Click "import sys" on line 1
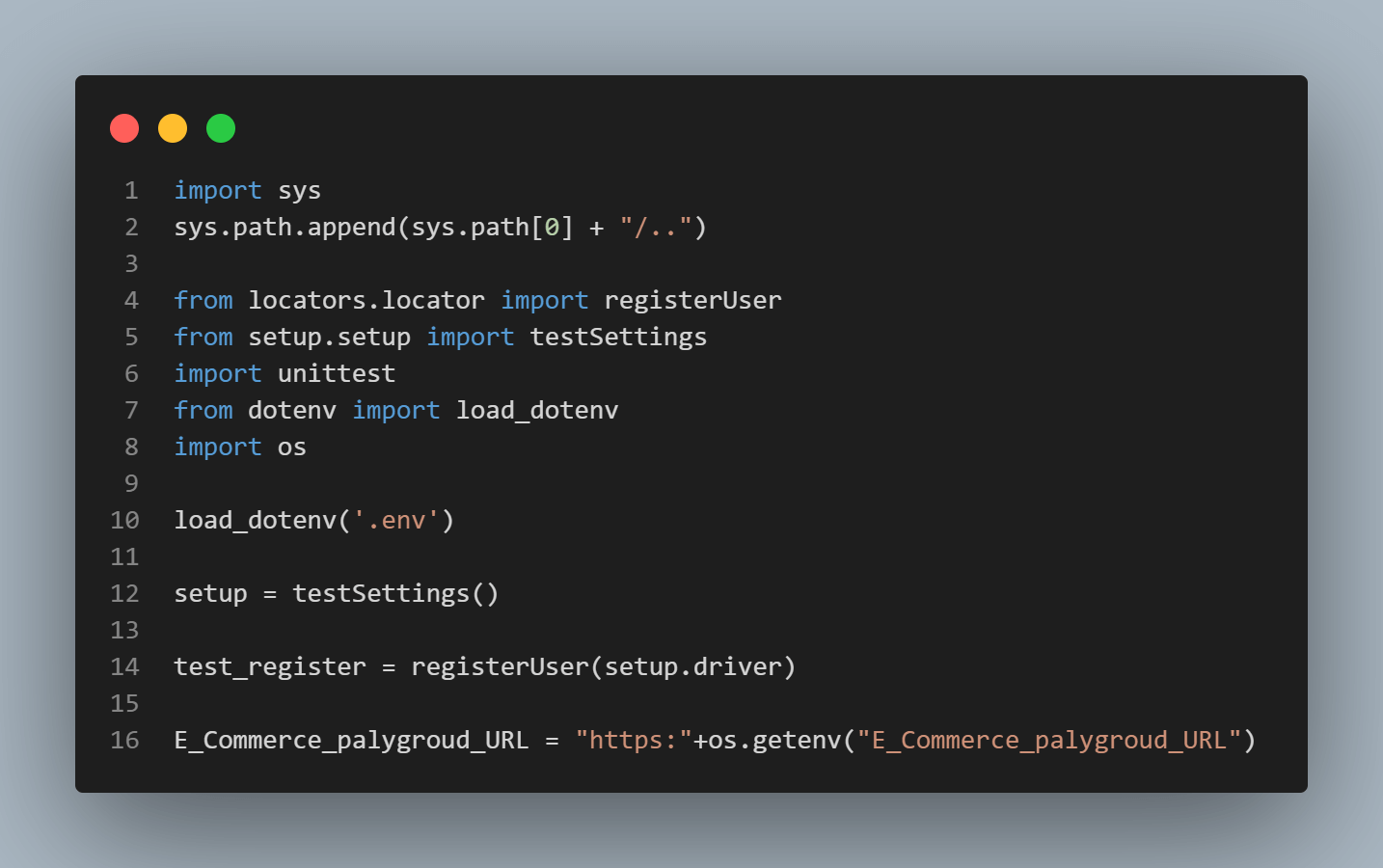The image size is (1383, 868). (x=248, y=191)
